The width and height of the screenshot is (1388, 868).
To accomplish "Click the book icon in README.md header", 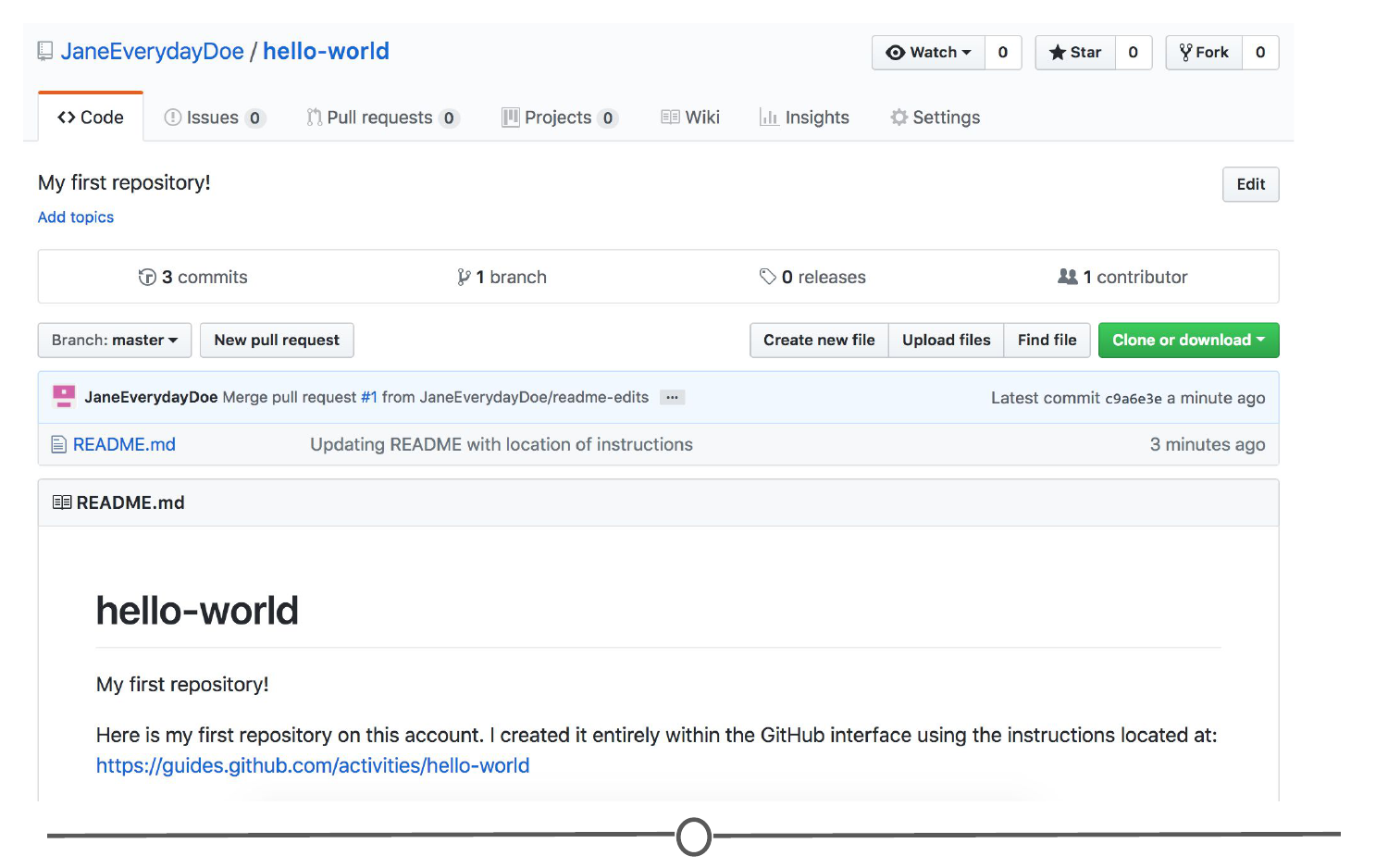I will click(62, 502).
